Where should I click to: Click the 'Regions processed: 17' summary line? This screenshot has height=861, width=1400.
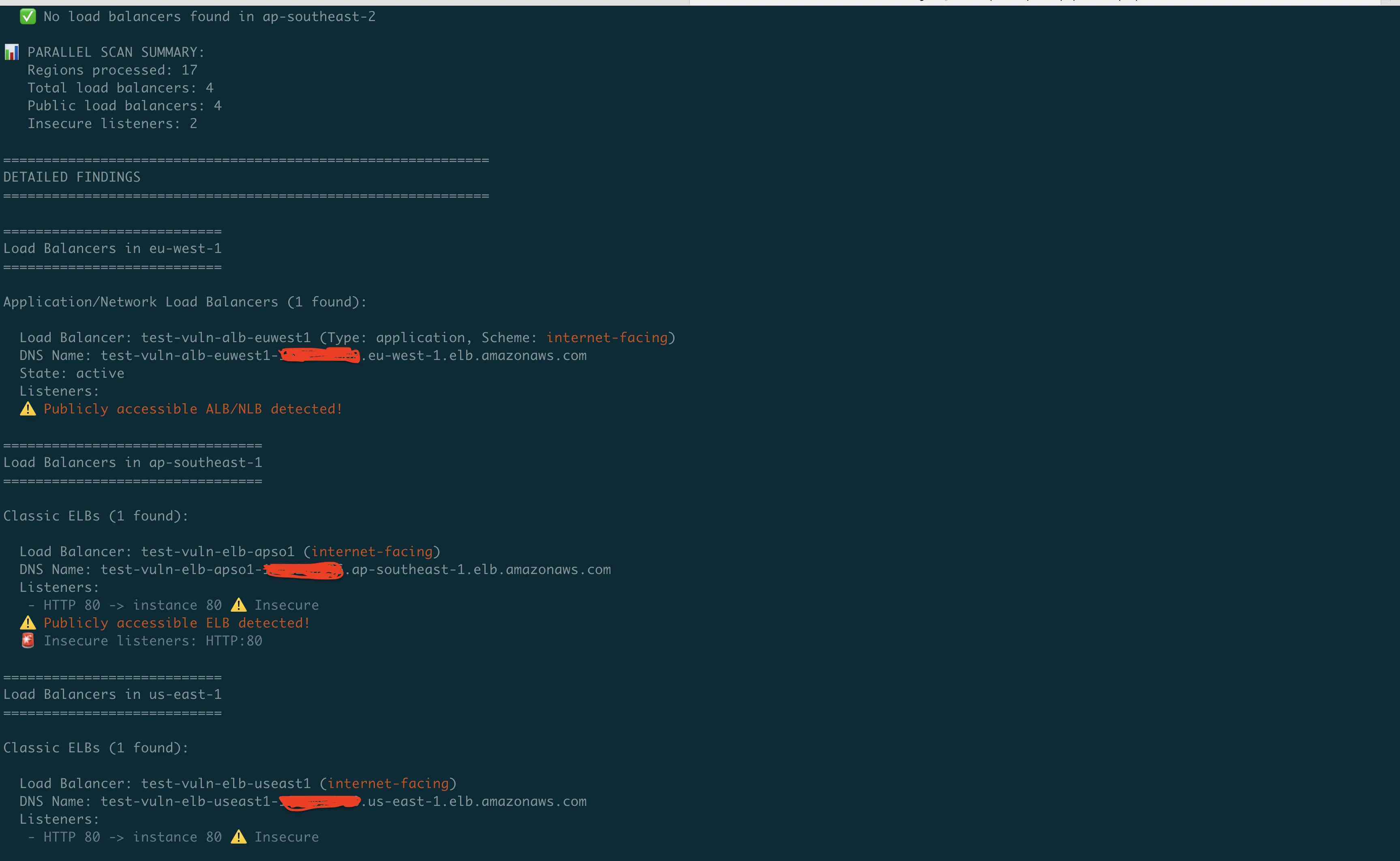[x=112, y=69]
